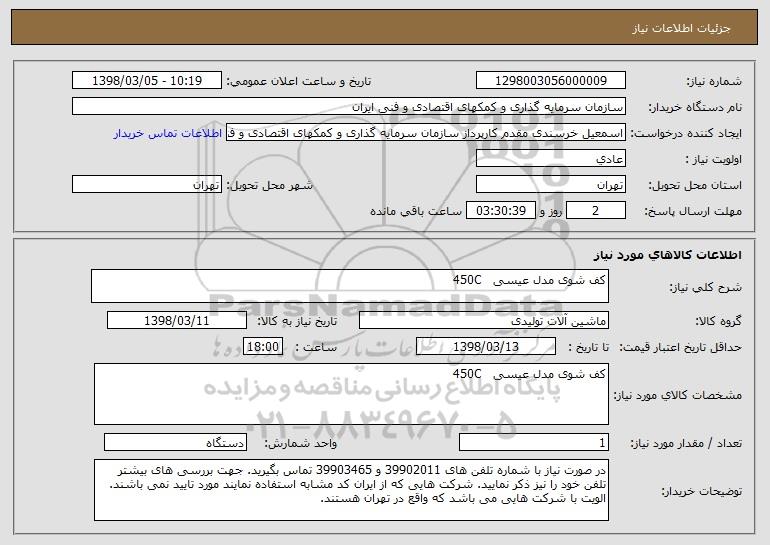Screen dimensions: 770x545
Task: Click the announcement date field 1398/03/05 - 10:19
Action: click(x=147, y=80)
